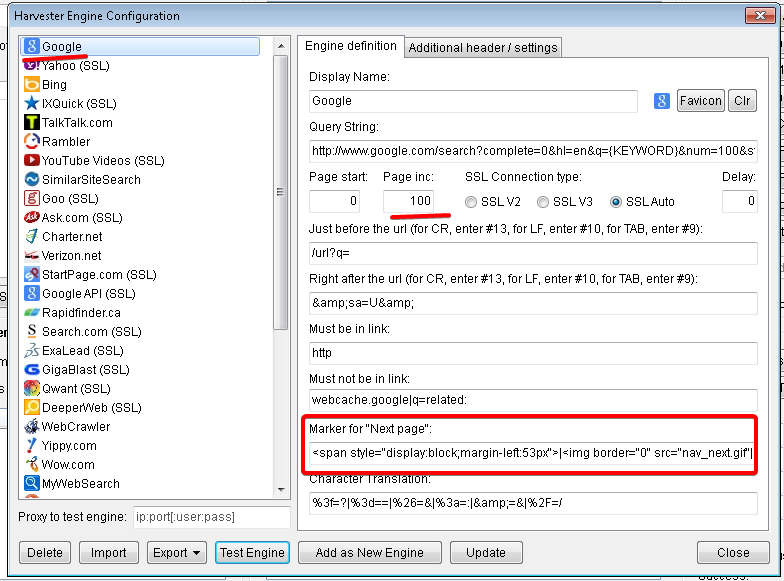Click the ExaLead engine icon
The image size is (784, 581).
pos(32,350)
